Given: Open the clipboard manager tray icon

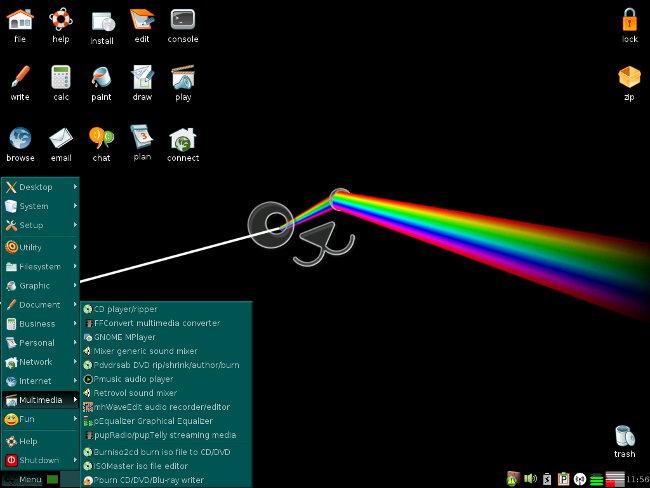Looking at the screenshot, I should 563,479.
